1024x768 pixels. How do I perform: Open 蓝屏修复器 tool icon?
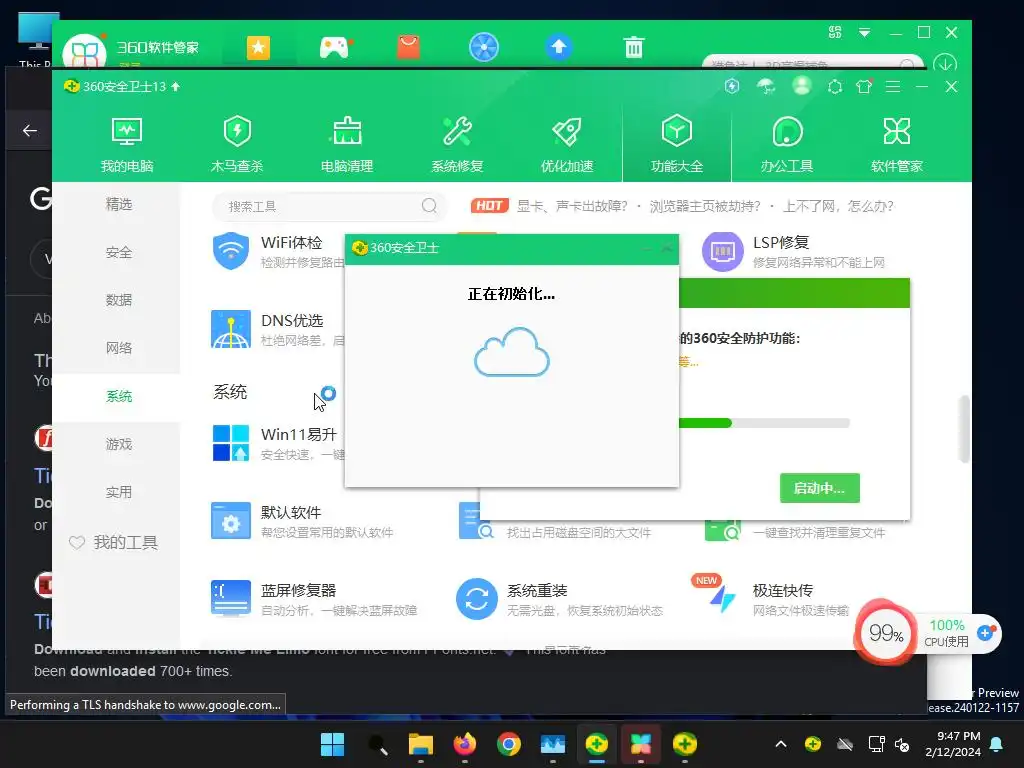(231, 598)
